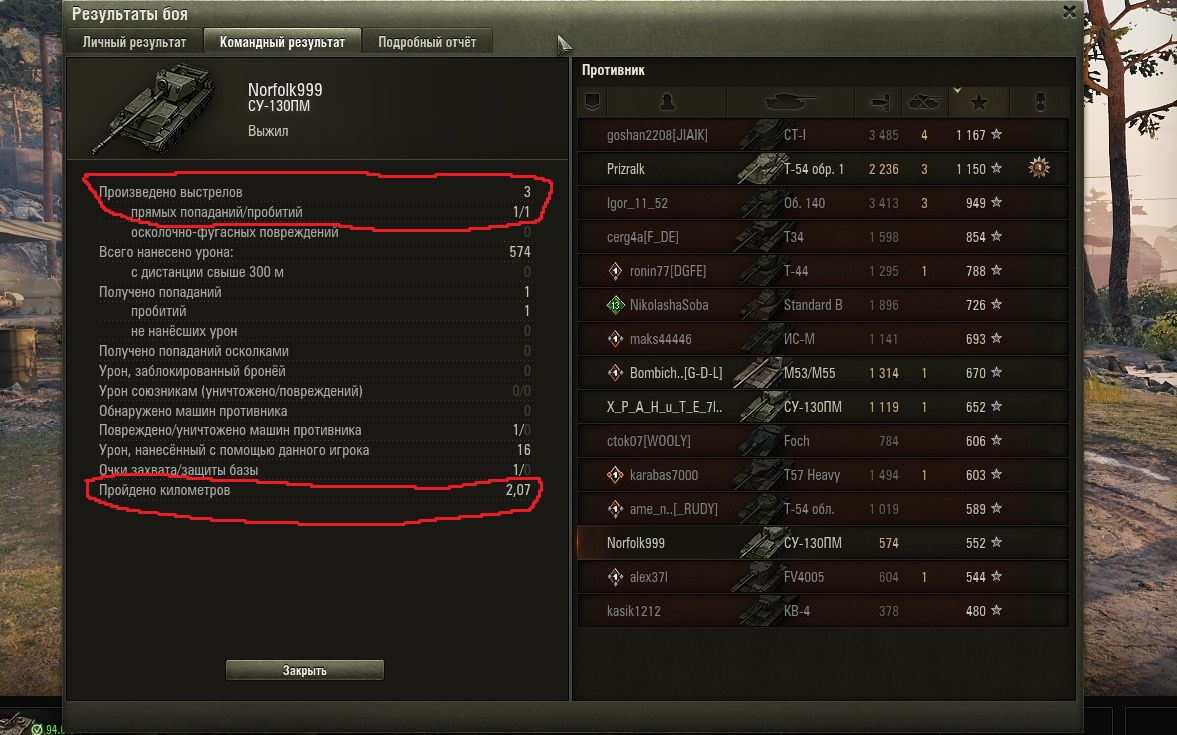Sort by damage dealt gun icon

click(x=878, y=101)
